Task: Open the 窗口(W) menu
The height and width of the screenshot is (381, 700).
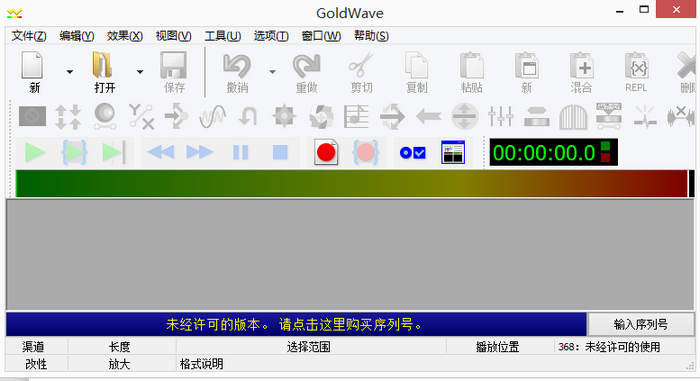Action: coord(321,36)
